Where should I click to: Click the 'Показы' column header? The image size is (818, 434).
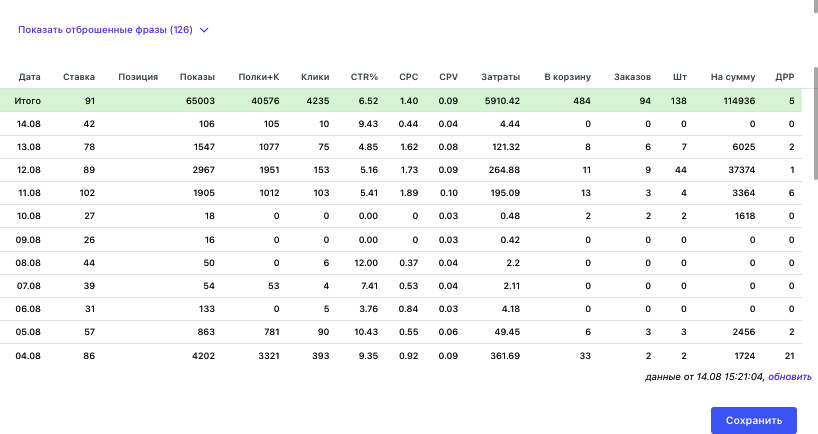pos(197,77)
